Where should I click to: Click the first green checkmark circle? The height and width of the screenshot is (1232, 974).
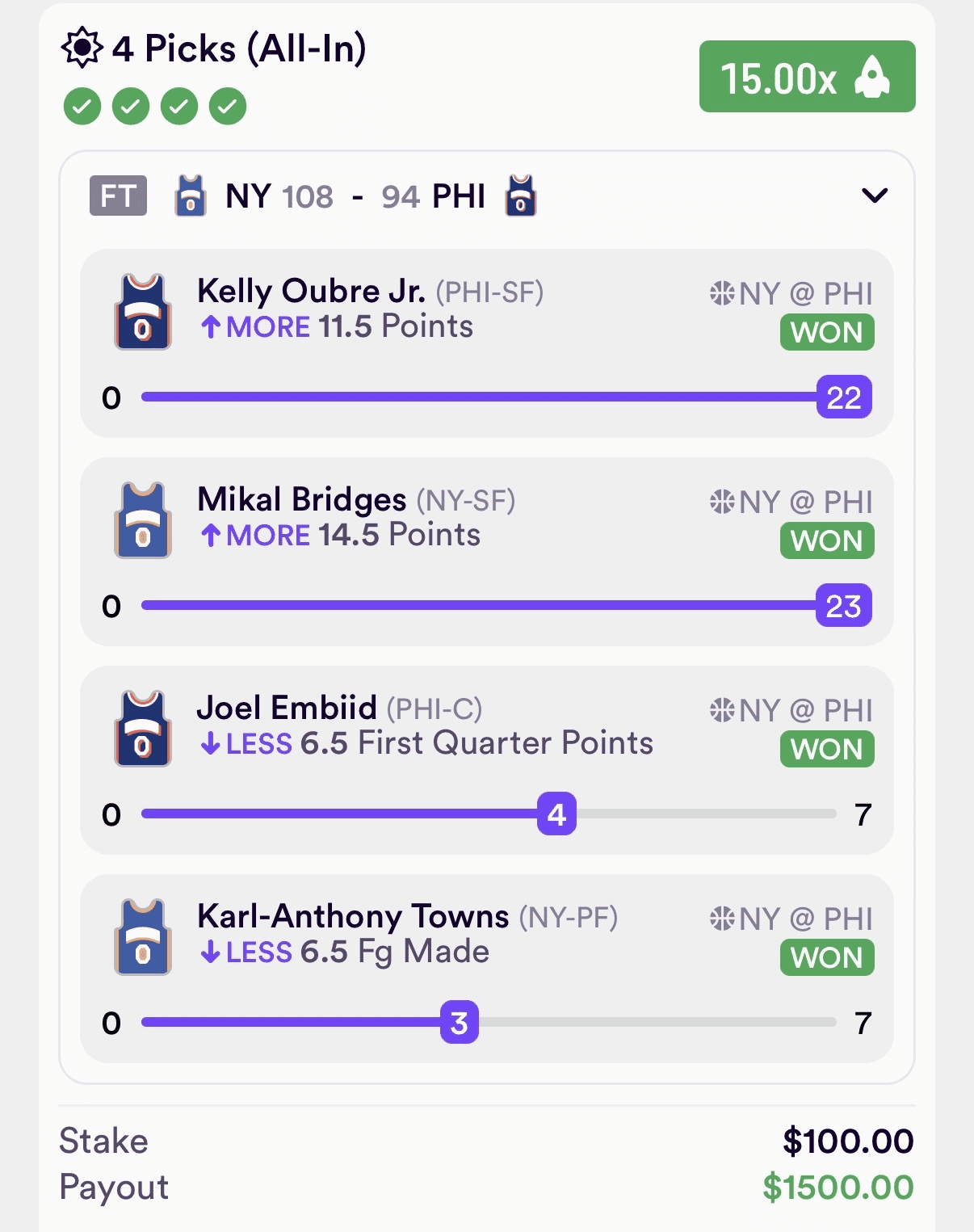point(82,106)
